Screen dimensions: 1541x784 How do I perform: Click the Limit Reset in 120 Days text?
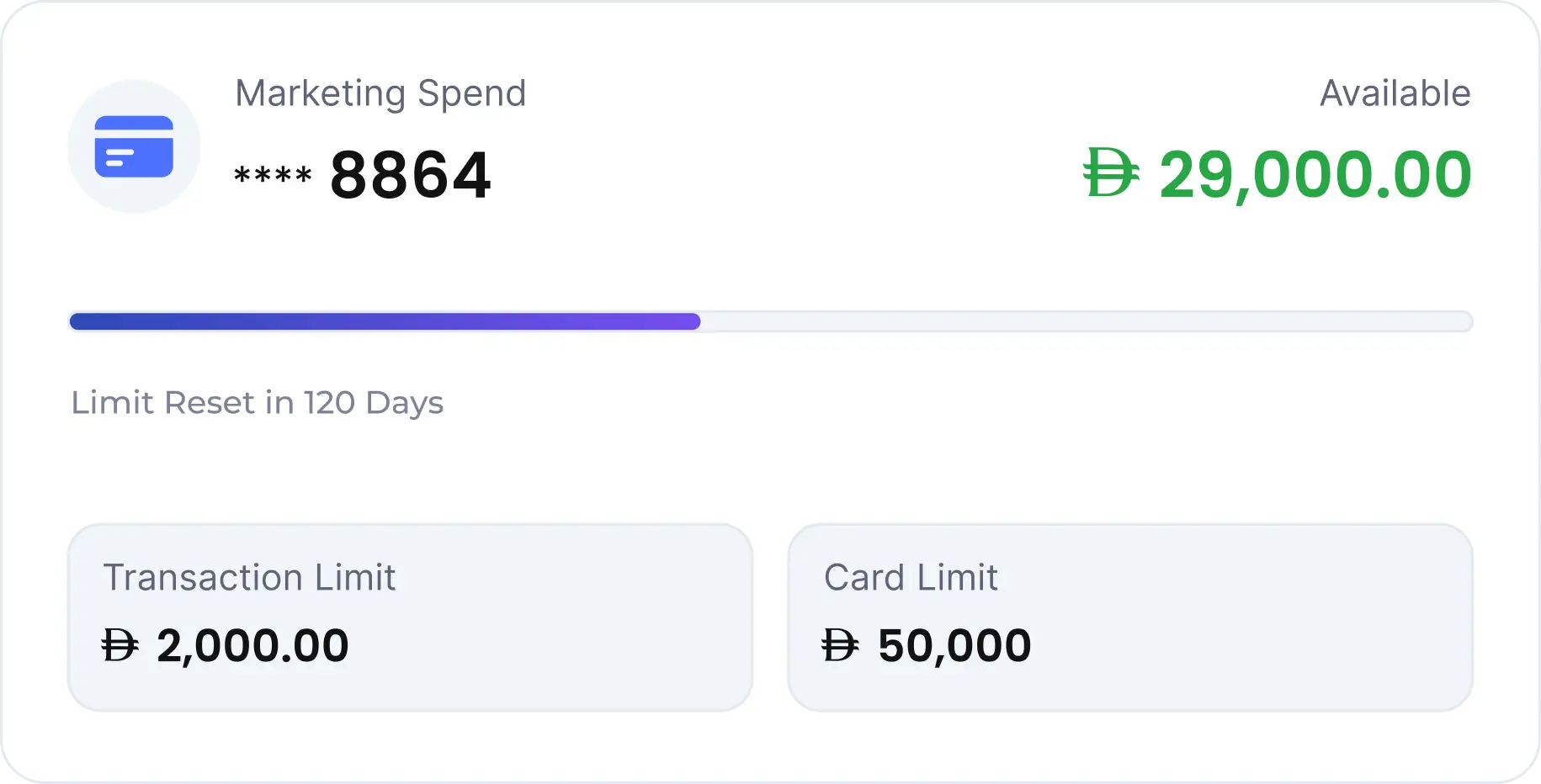257,403
